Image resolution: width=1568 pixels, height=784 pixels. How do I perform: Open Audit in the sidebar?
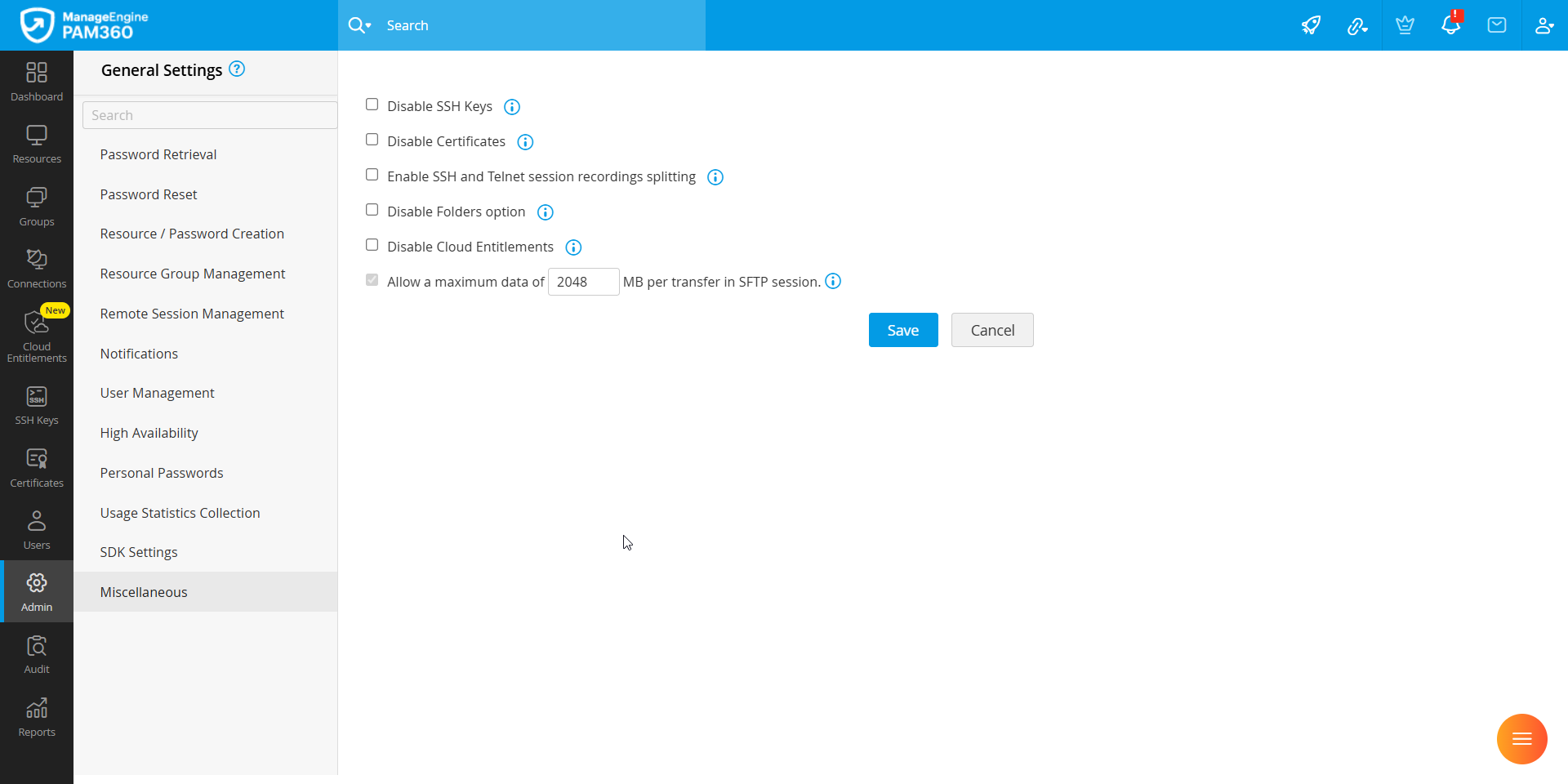click(x=37, y=655)
